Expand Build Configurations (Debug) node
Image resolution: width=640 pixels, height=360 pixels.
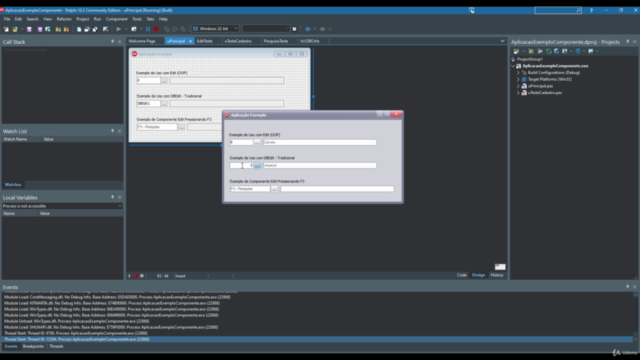[518, 73]
